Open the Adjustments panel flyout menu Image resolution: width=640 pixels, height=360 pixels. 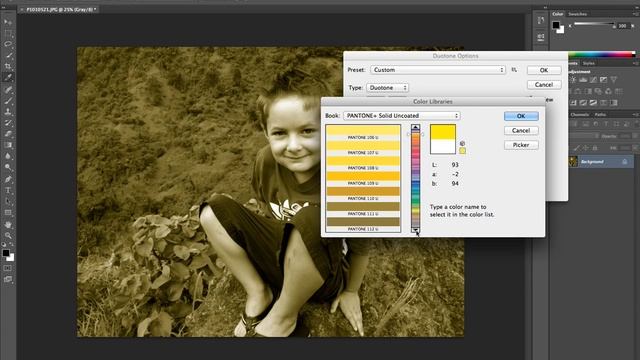click(635, 63)
